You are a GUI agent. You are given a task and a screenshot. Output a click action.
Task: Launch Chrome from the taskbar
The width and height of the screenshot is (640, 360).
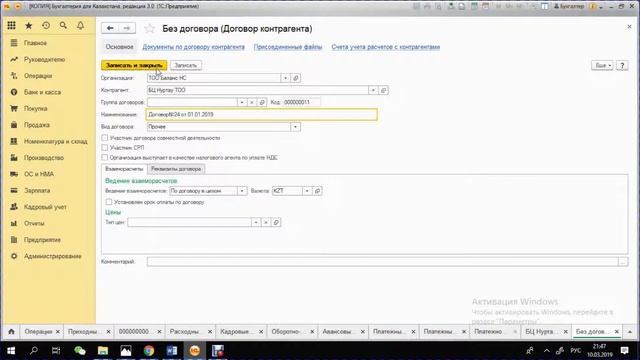(x=149, y=351)
